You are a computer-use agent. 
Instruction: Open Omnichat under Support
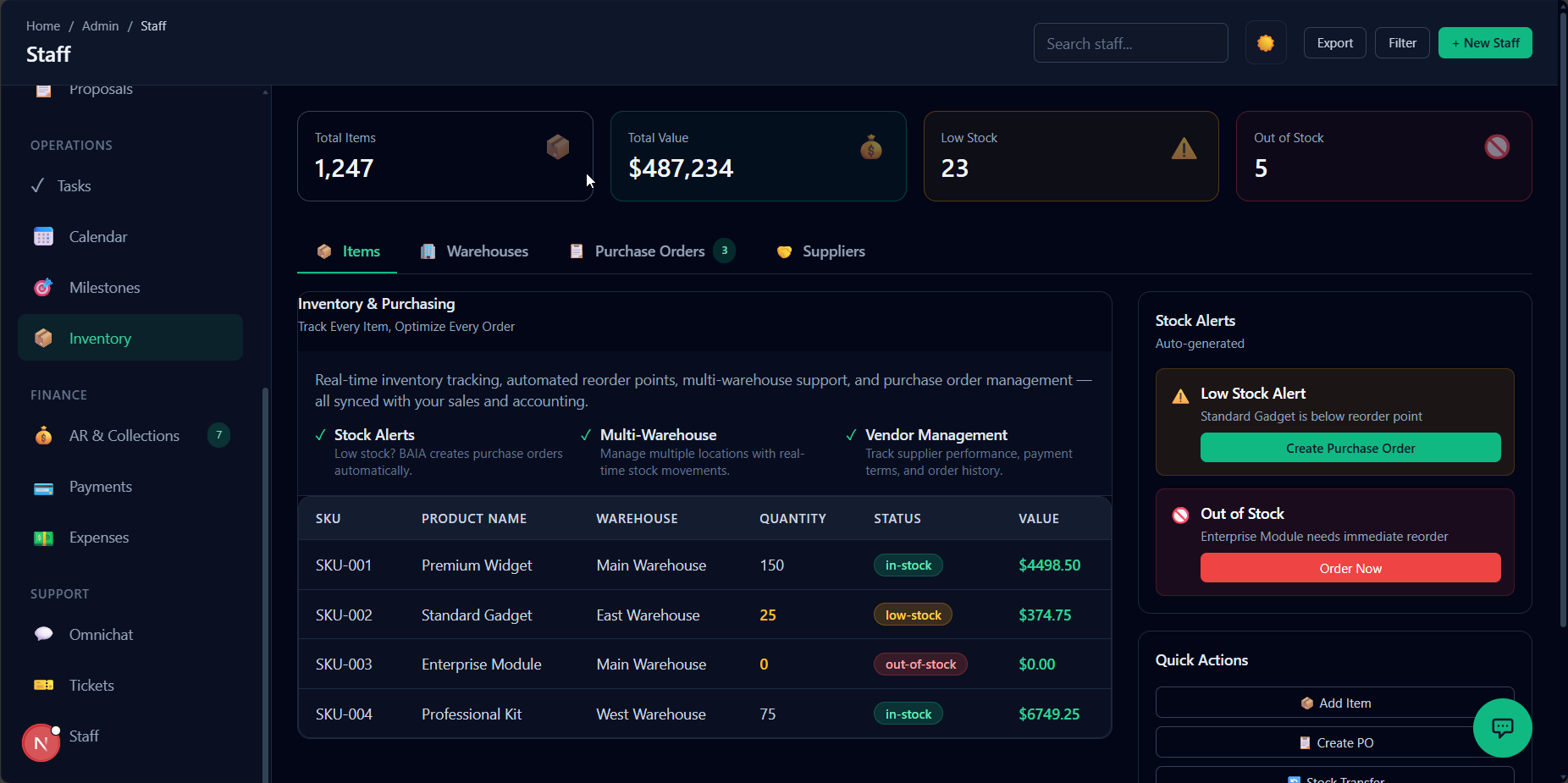pyautogui.click(x=100, y=634)
